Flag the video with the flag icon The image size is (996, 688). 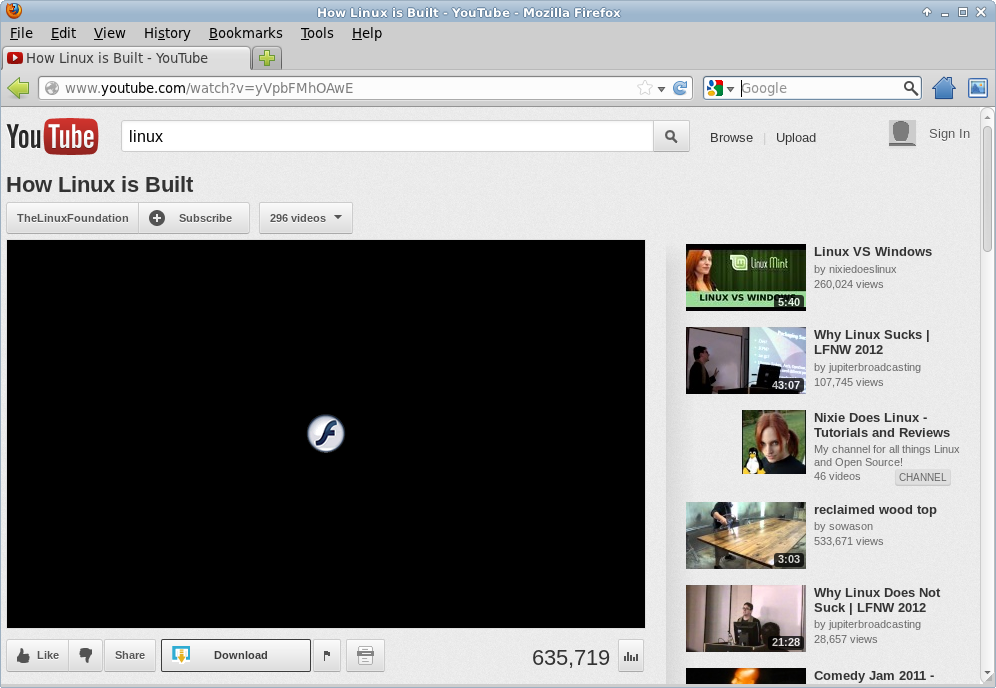pyautogui.click(x=326, y=655)
